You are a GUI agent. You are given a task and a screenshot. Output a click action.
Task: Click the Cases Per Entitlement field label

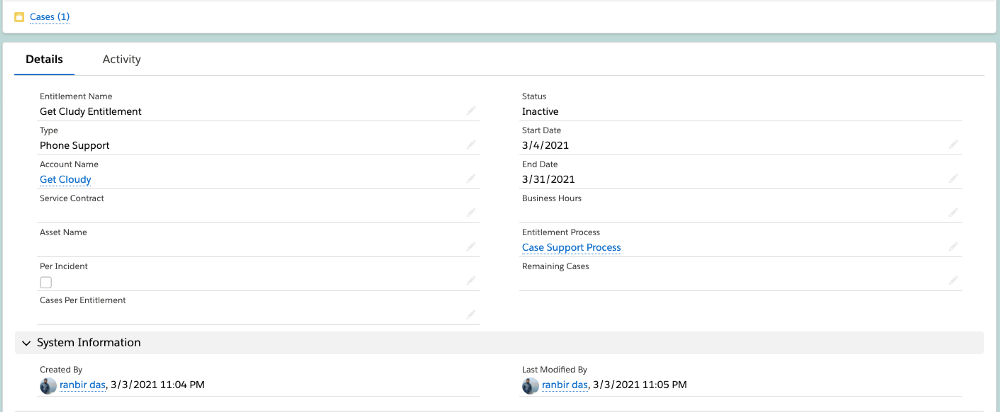point(82,300)
